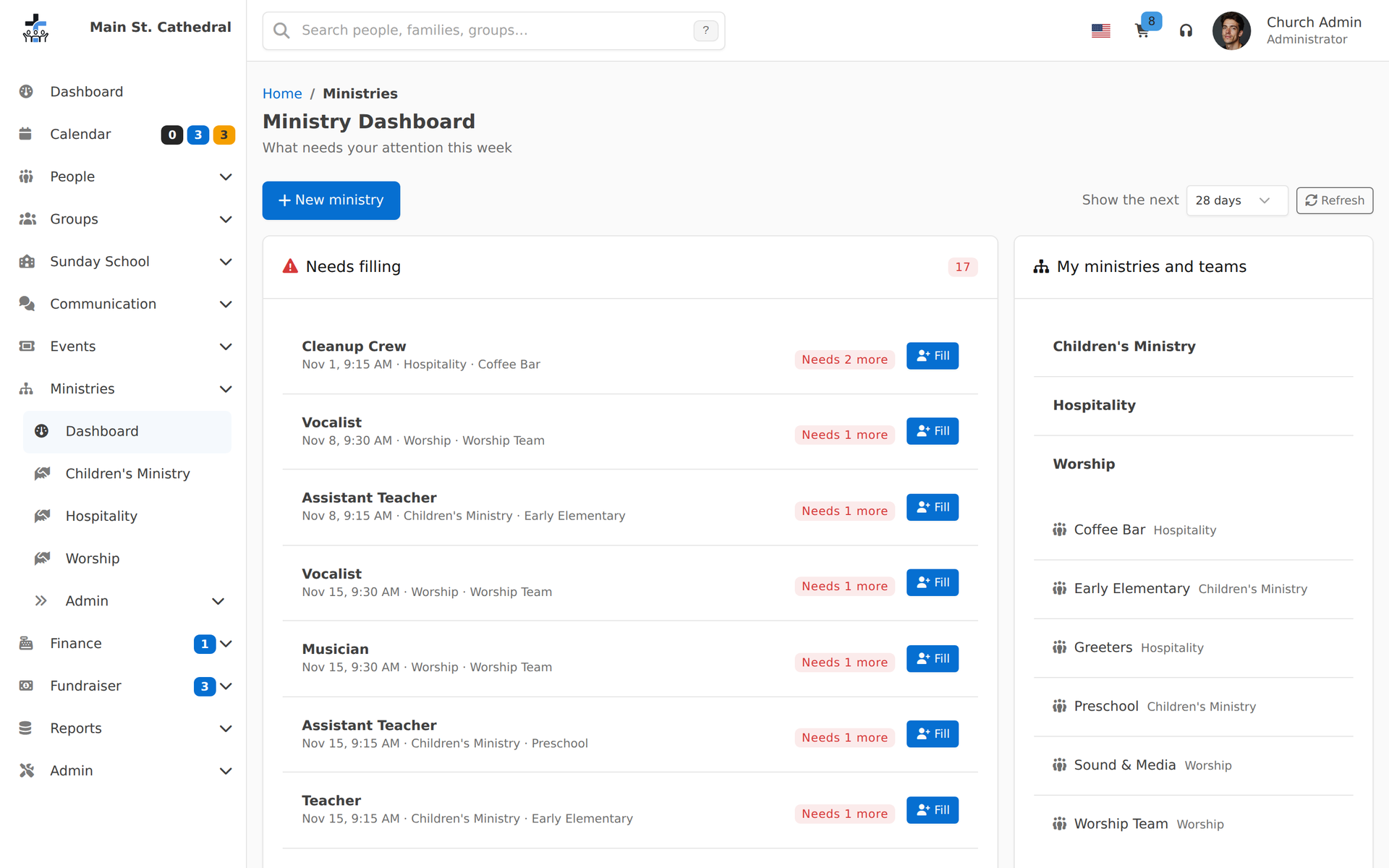The image size is (1389, 868).
Task: Fill the Musician position
Action: point(933,659)
